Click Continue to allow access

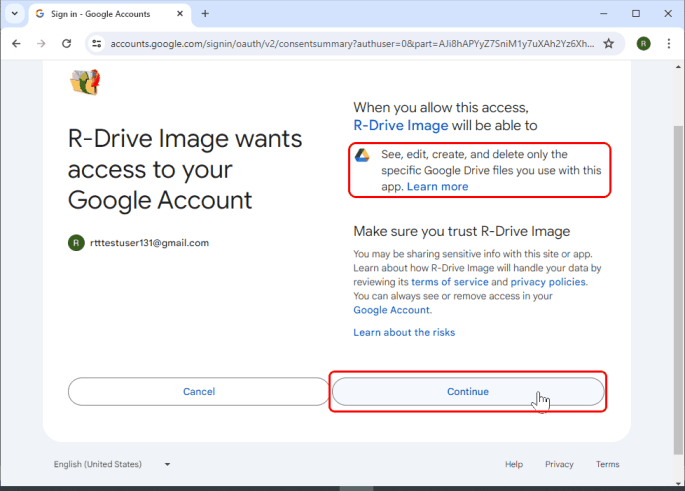468,392
